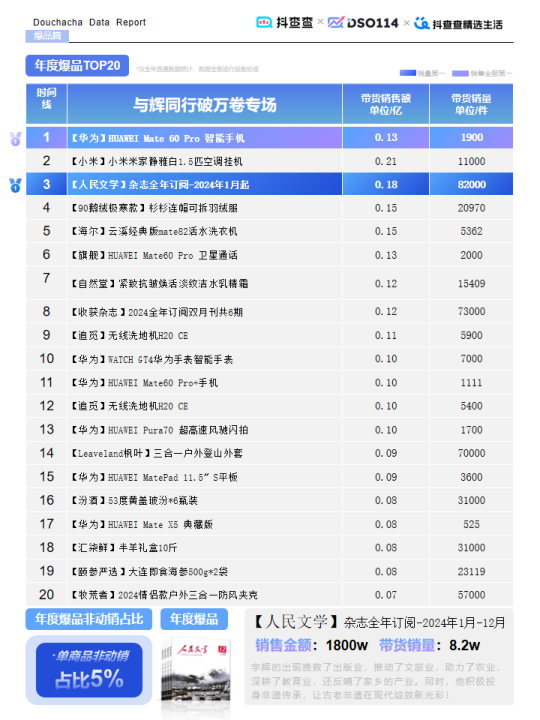Select row 9 追觅 无线洗地机H20 CE

270,335
